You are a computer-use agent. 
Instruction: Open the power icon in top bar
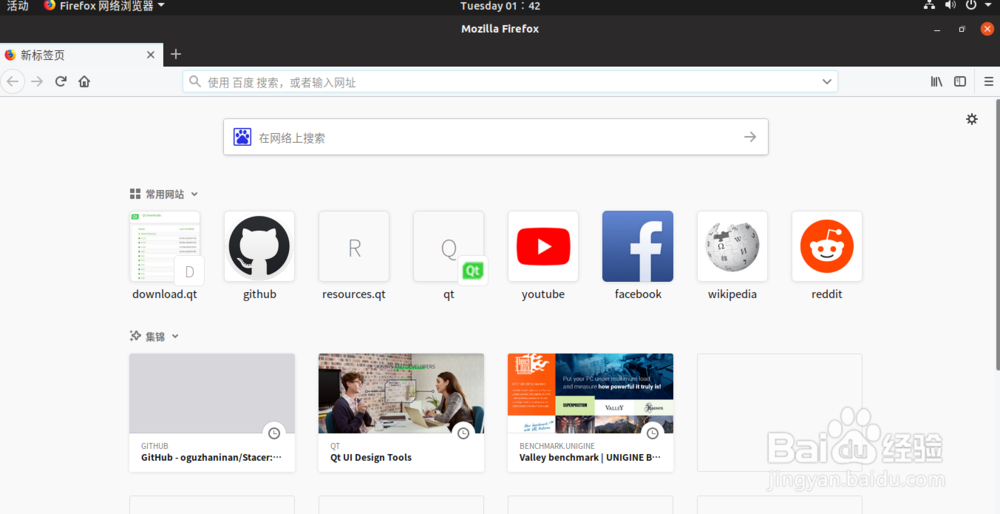[x=971, y=6]
